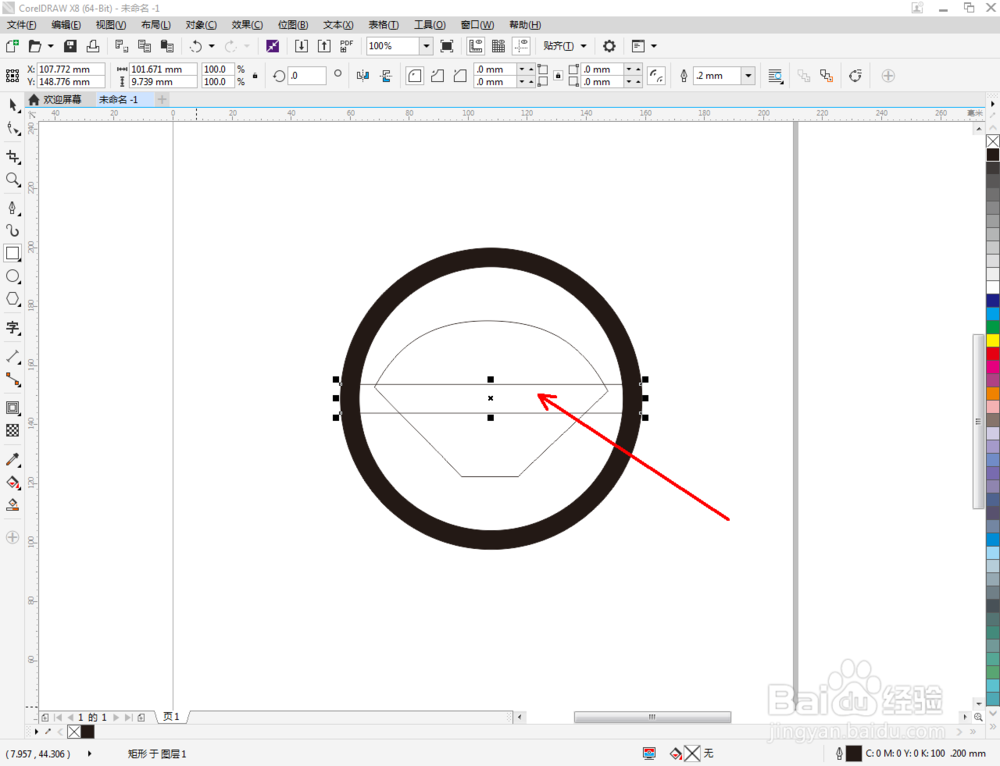Select the Transparency checkerboard tool
Image resolution: width=1000 pixels, height=766 pixels.
(13, 431)
